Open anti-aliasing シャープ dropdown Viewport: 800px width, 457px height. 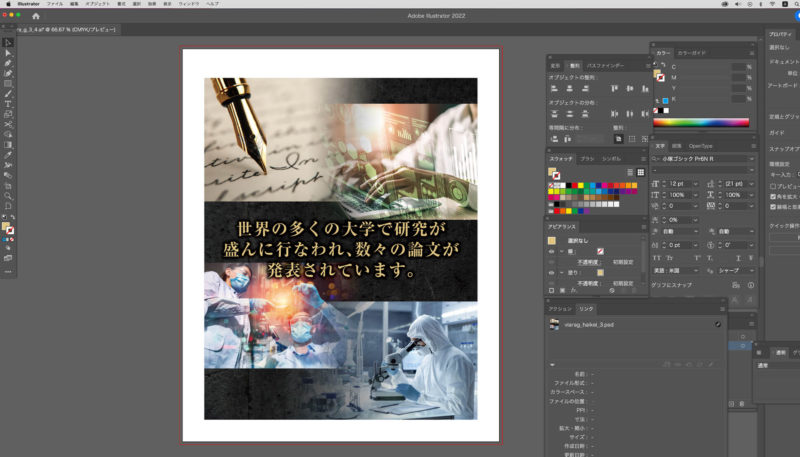pyautogui.click(x=735, y=271)
